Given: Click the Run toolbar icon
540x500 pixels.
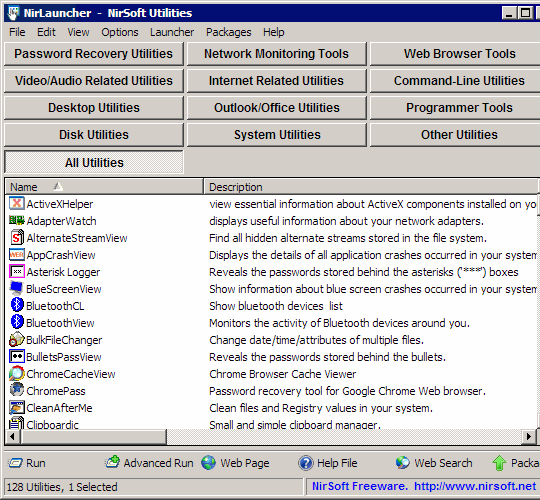Looking at the screenshot, I should coord(15,463).
